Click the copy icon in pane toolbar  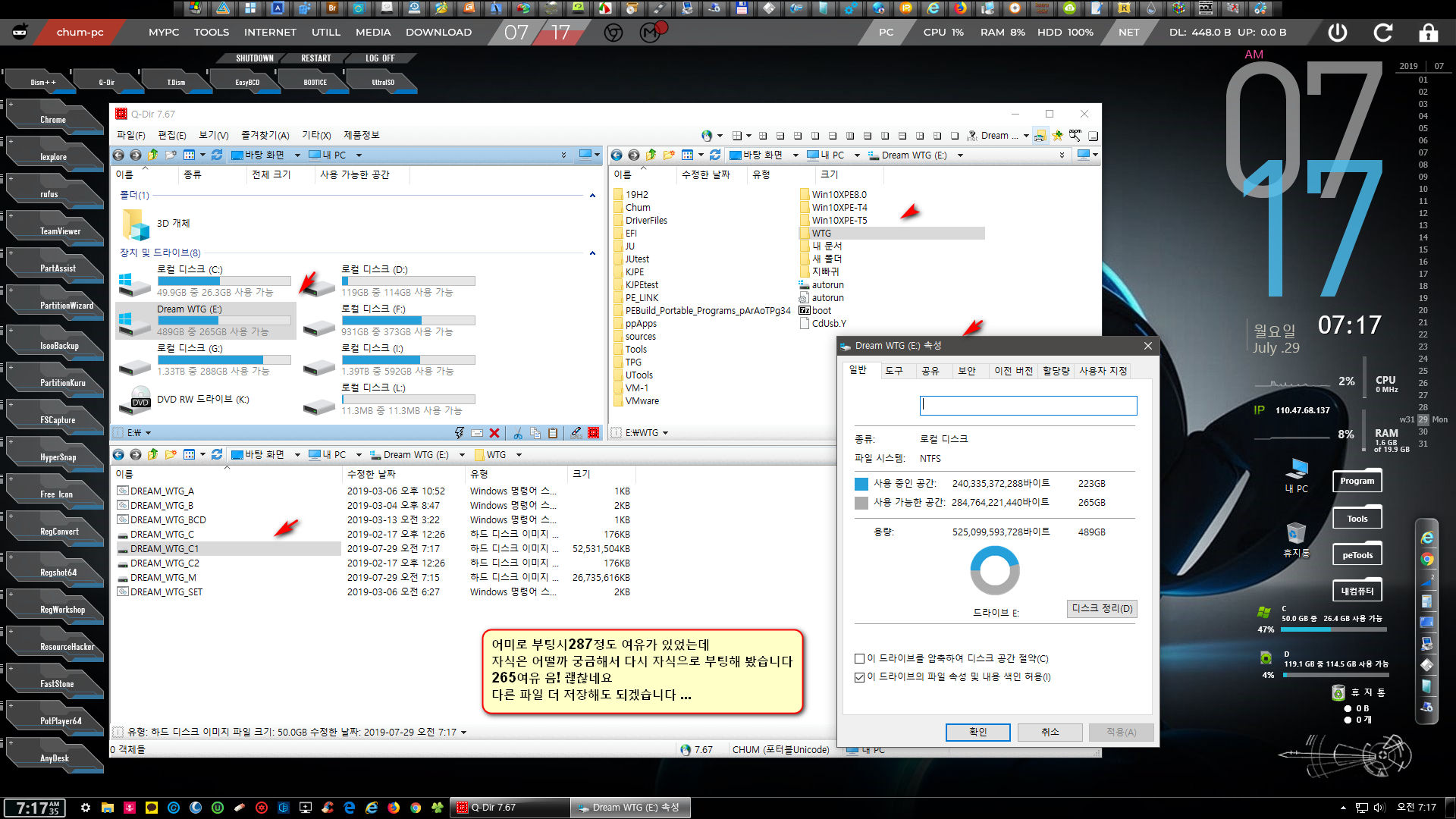[x=535, y=433]
